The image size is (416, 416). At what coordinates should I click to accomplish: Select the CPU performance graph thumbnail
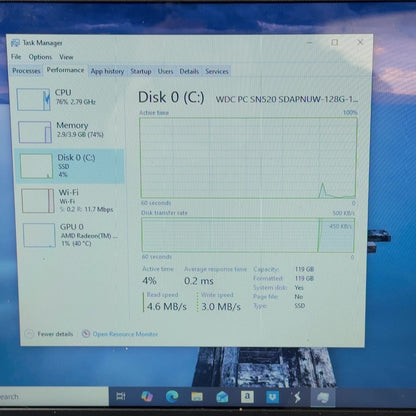pyautogui.click(x=33, y=99)
